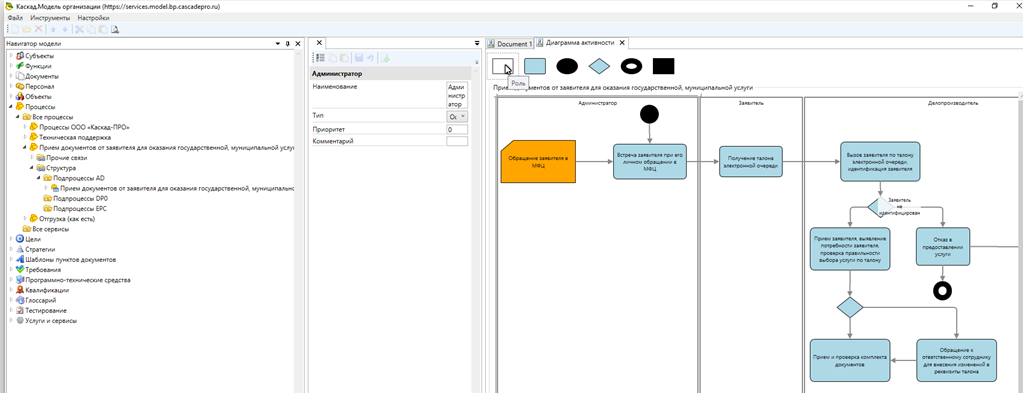Click the green add icon in properties toolbar
Screen dimensions: 1023x393
(386, 58)
